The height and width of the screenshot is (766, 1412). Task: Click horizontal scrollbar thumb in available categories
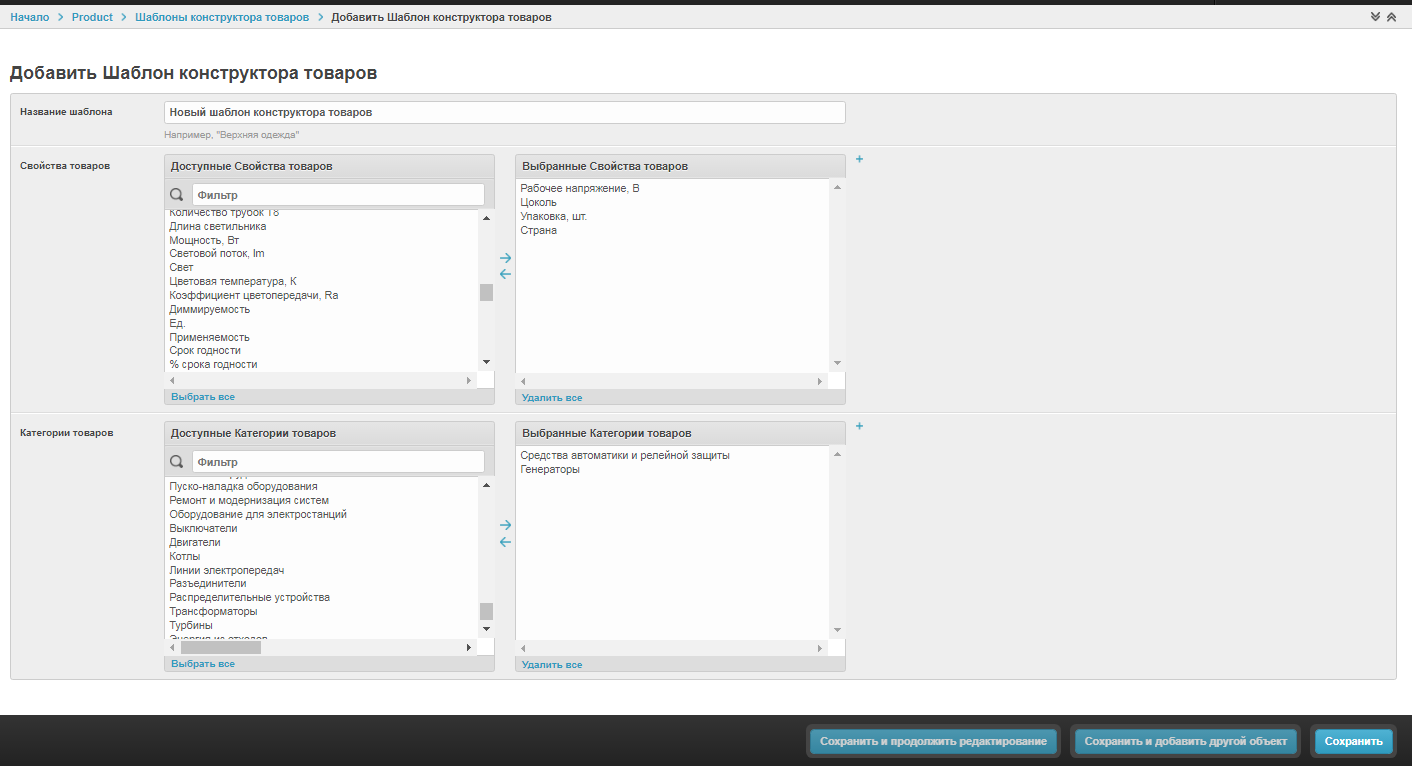pyautogui.click(x=221, y=648)
